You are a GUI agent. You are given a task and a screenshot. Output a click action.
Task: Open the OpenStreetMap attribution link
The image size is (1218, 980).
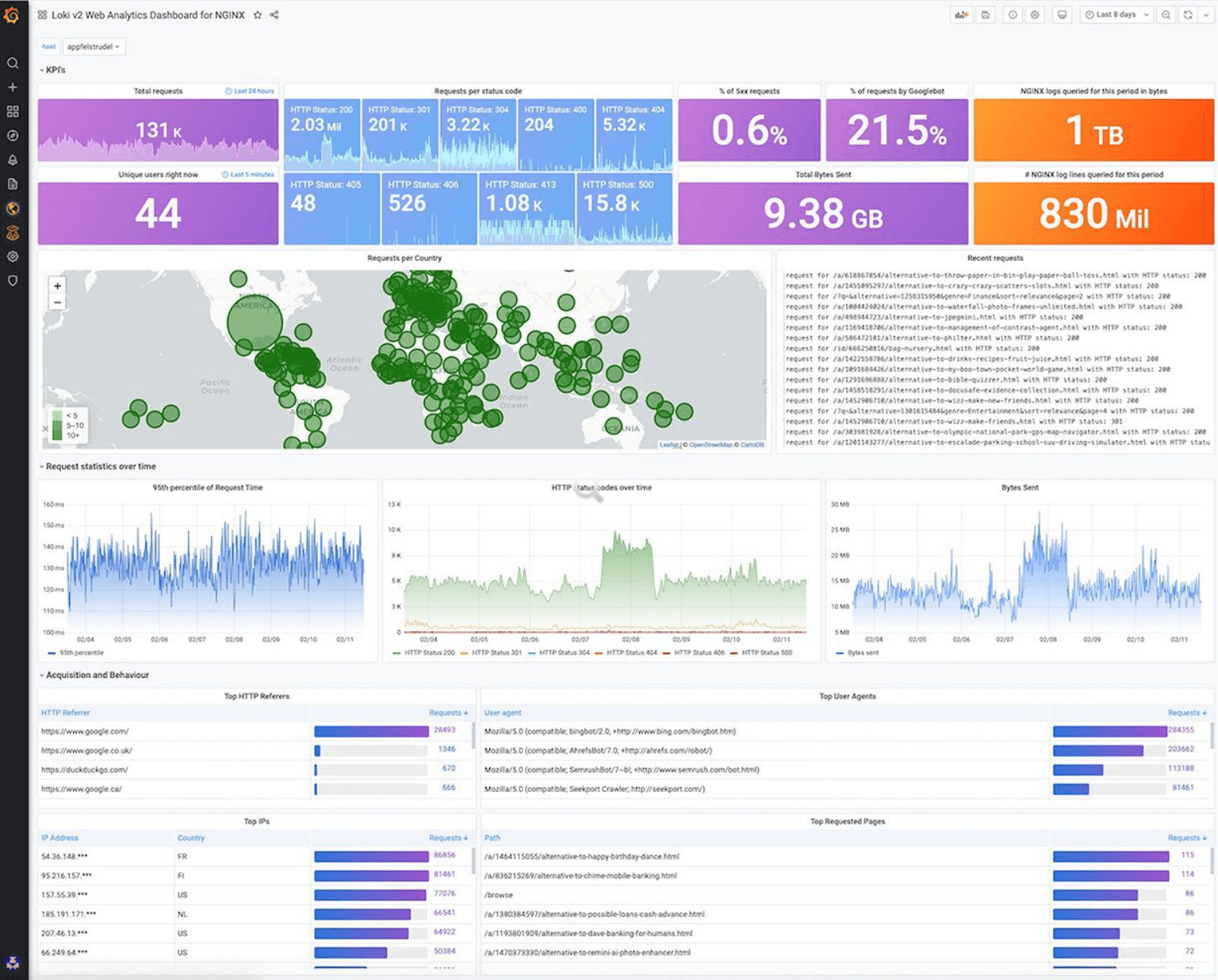pos(710,445)
